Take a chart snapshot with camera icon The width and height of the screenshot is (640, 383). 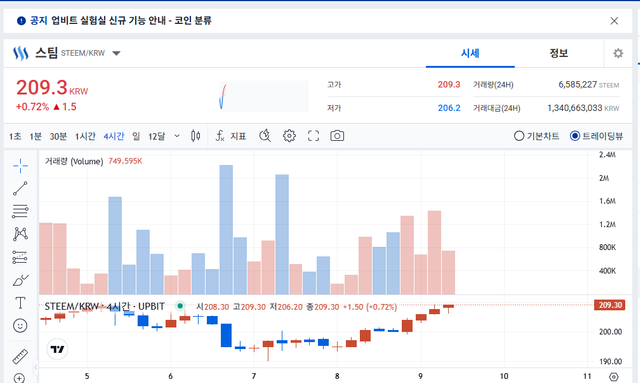point(337,136)
